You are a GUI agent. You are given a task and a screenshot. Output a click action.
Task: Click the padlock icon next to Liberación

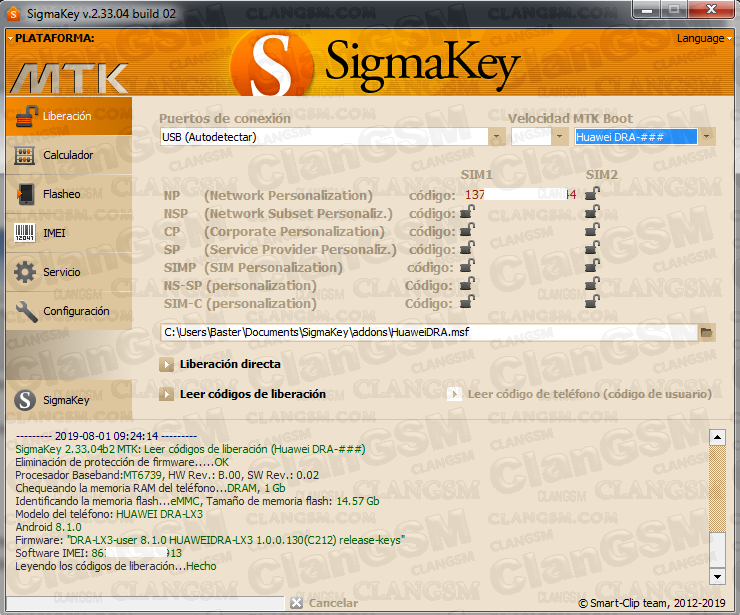(x=26, y=116)
